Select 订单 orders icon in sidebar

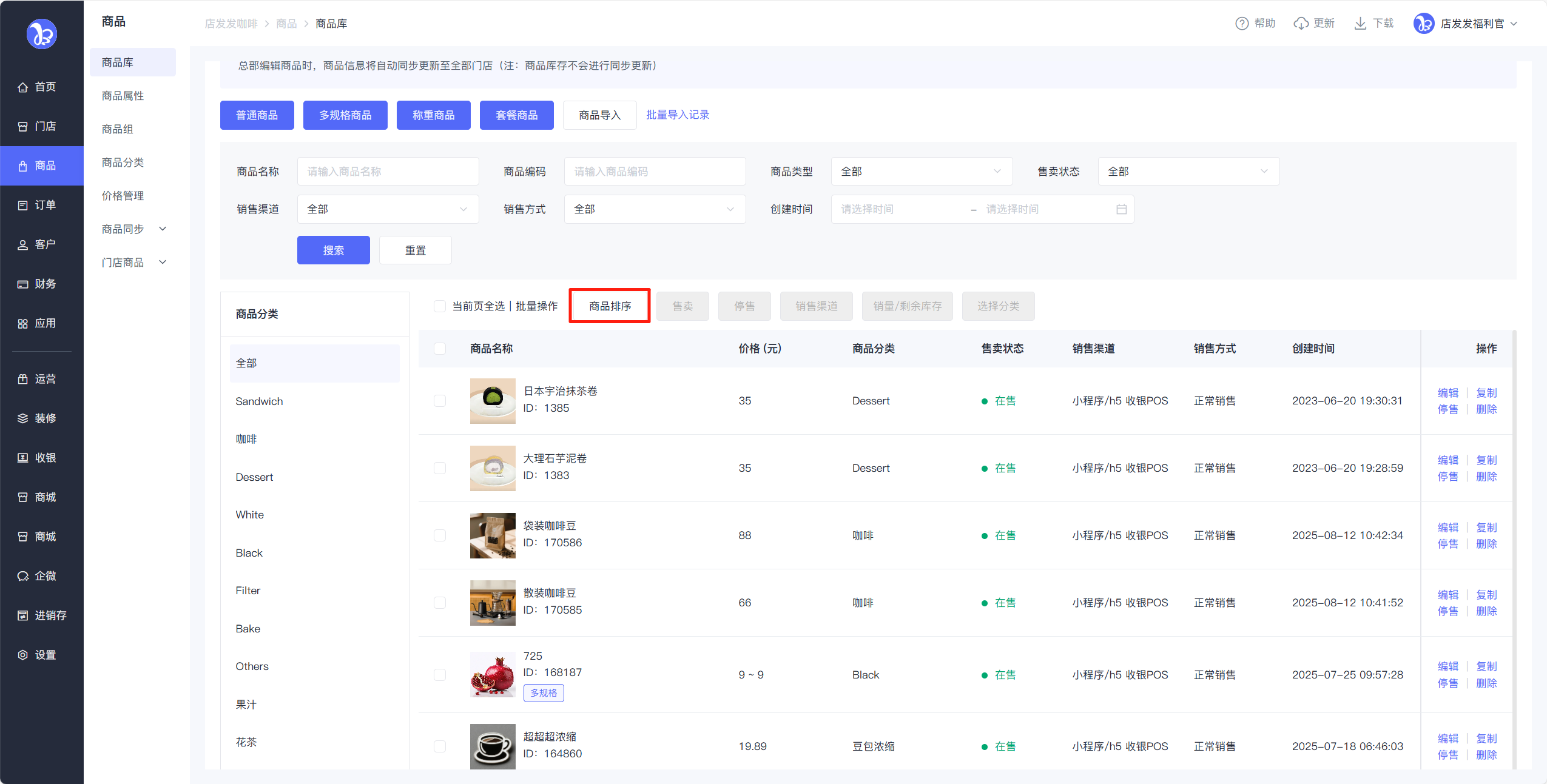[23, 206]
